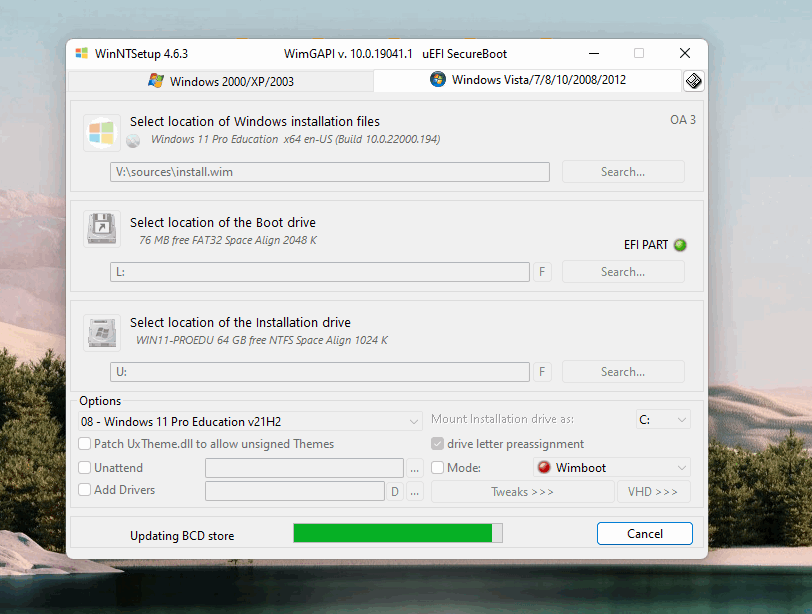Click the red Wimboot mode indicator
812x614 pixels.
[x=544, y=467]
